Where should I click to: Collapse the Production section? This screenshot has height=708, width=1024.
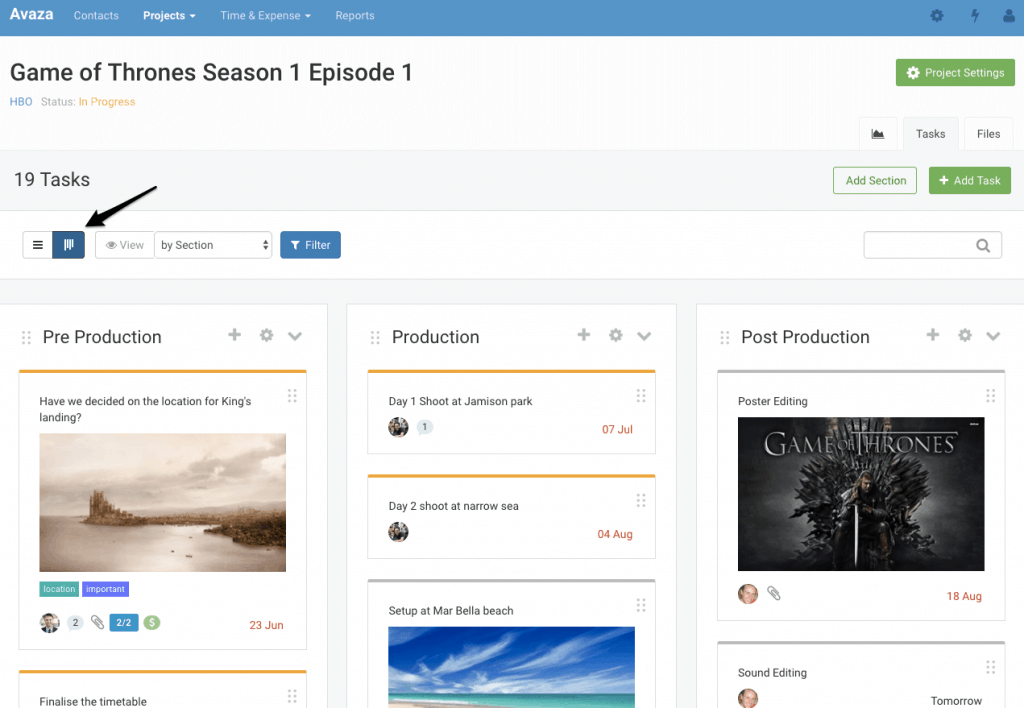tap(645, 336)
